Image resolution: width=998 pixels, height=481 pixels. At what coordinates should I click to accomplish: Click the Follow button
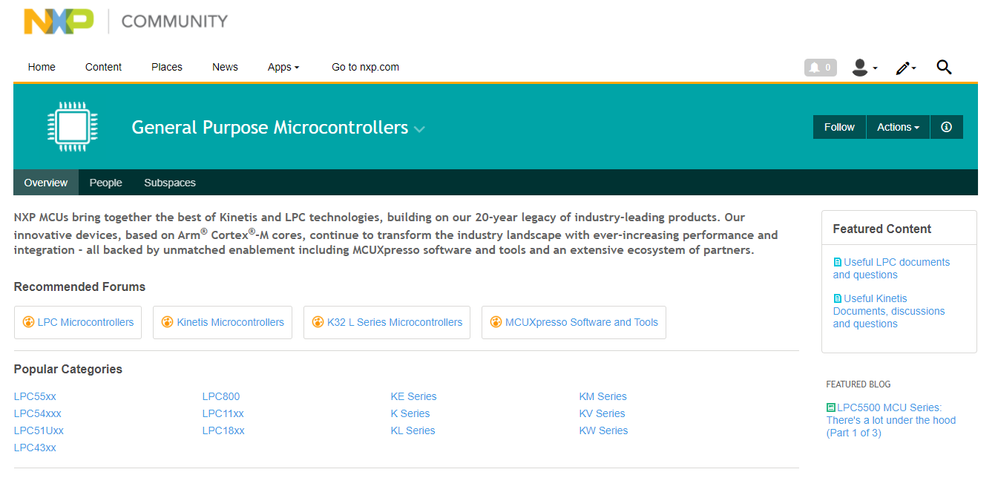839,127
